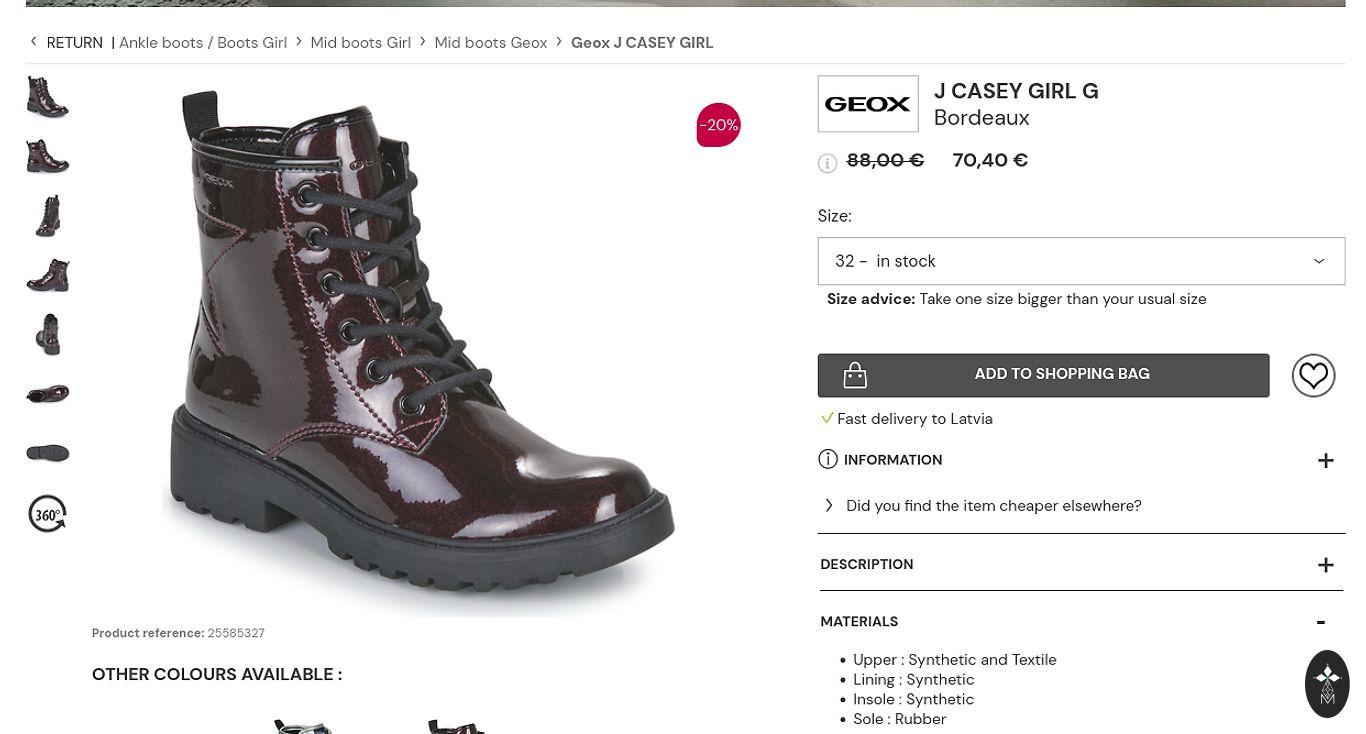The image size is (1366, 734).
Task: Open 'Did you find the item cheaper elsewhere?'
Action: [x=993, y=506]
